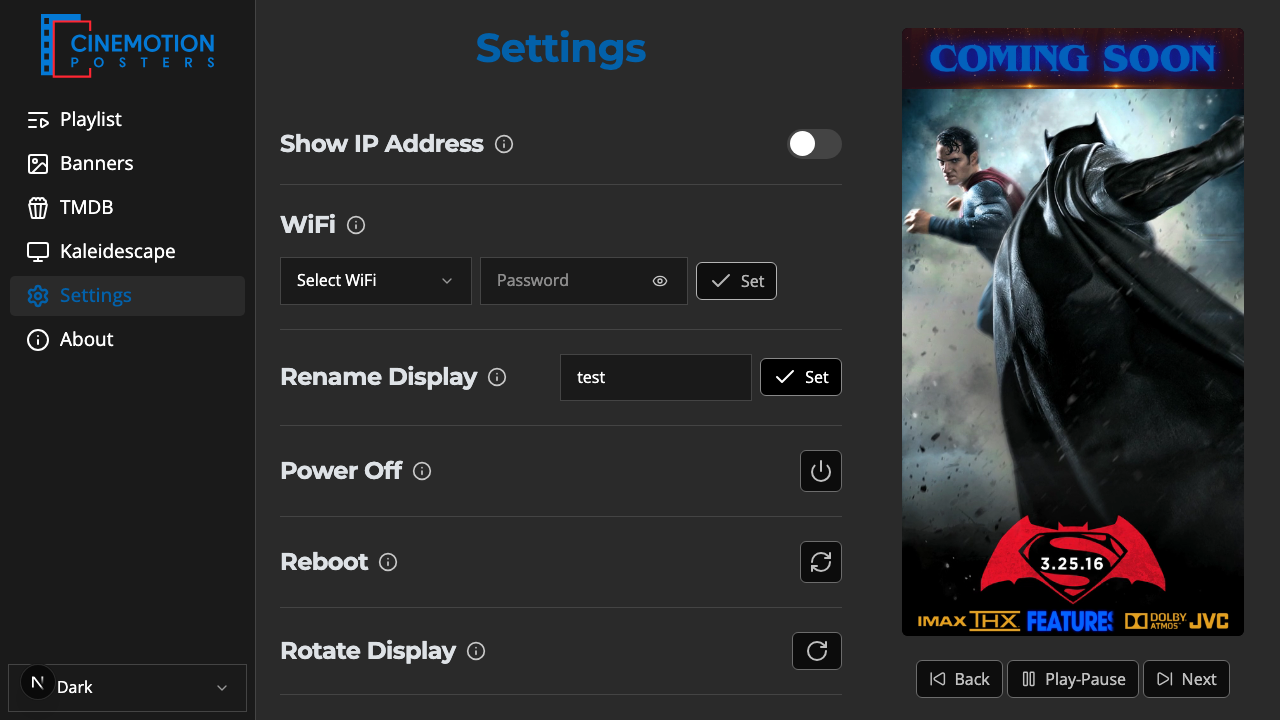Click the Reboot info icon
This screenshot has height=720, width=1280.
388,562
